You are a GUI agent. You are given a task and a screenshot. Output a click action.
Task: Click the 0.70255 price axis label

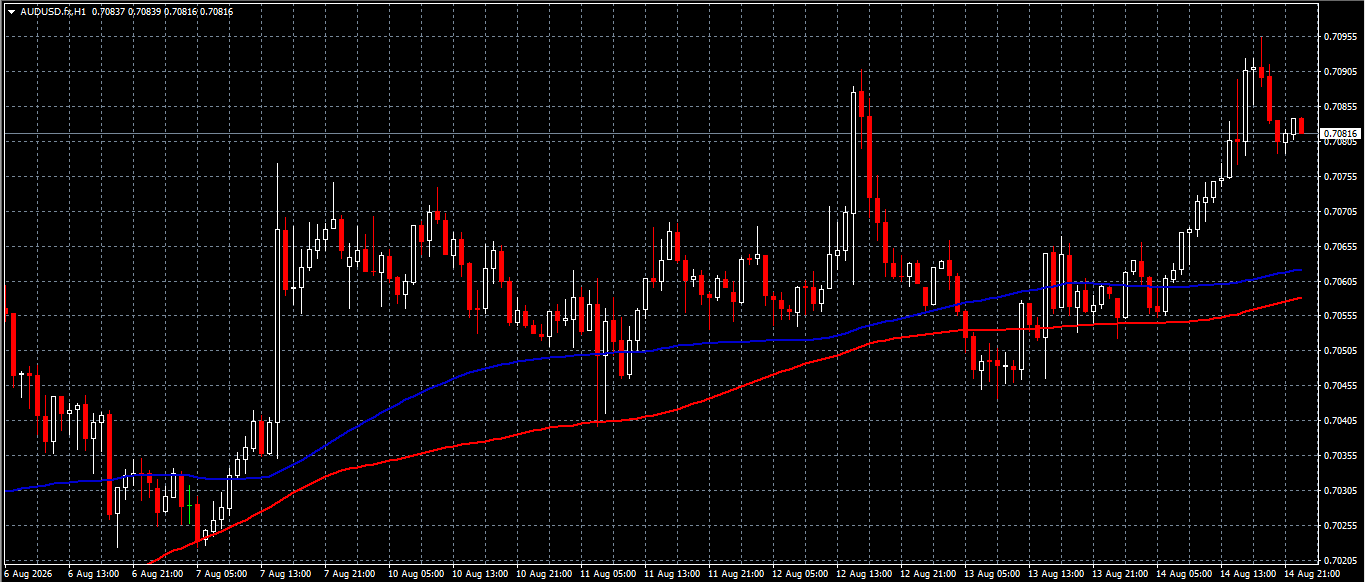[x=1340, y=525]
